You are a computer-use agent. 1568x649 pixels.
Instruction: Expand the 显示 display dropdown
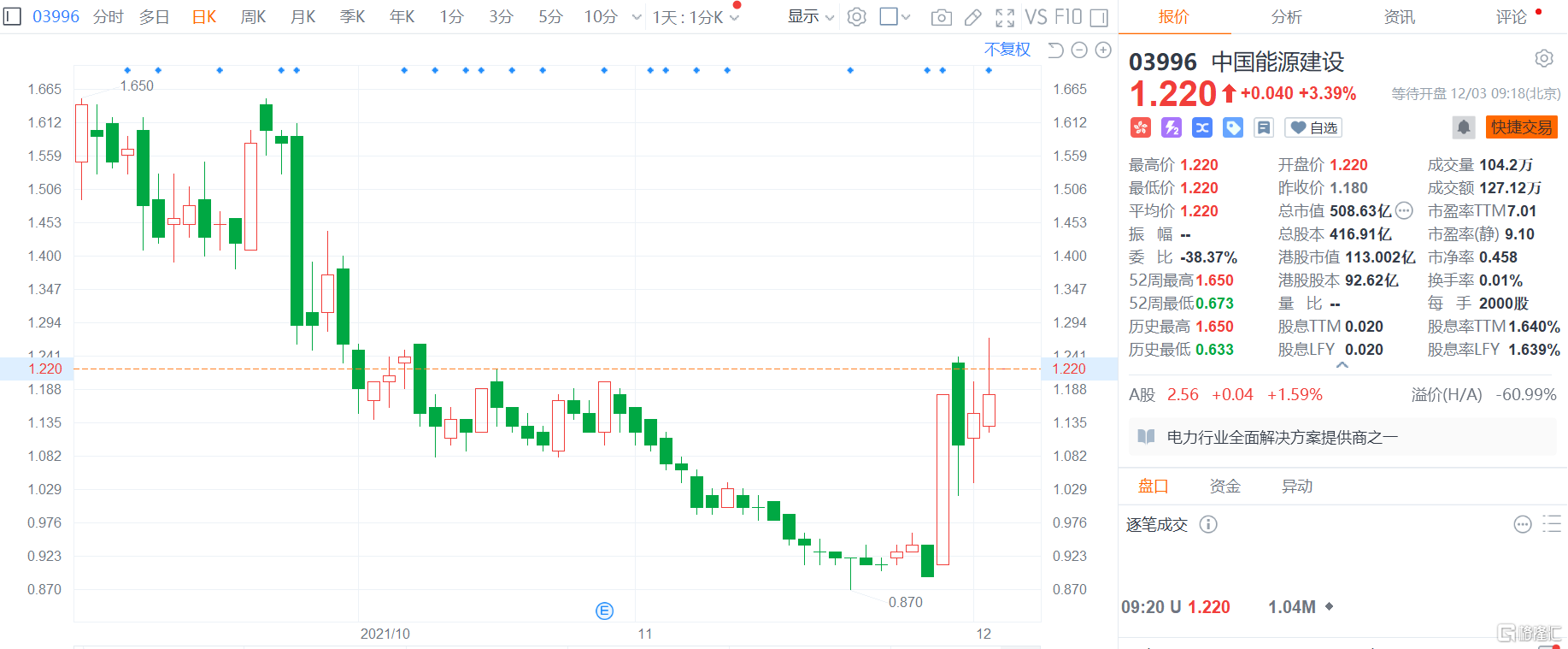[810, 17]
